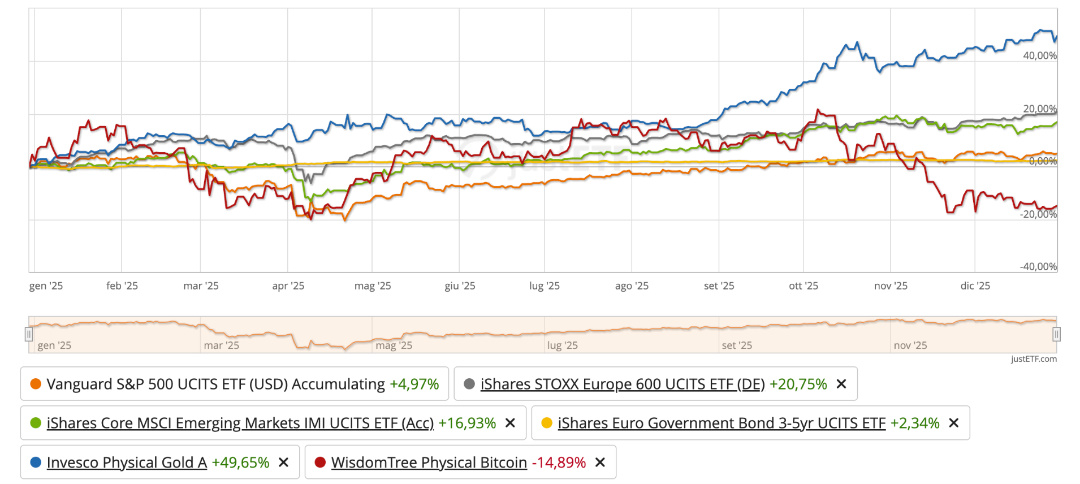Open the Invesco Physical Gold A link
The image size is (1080, 484).
[x=127, y=462]
